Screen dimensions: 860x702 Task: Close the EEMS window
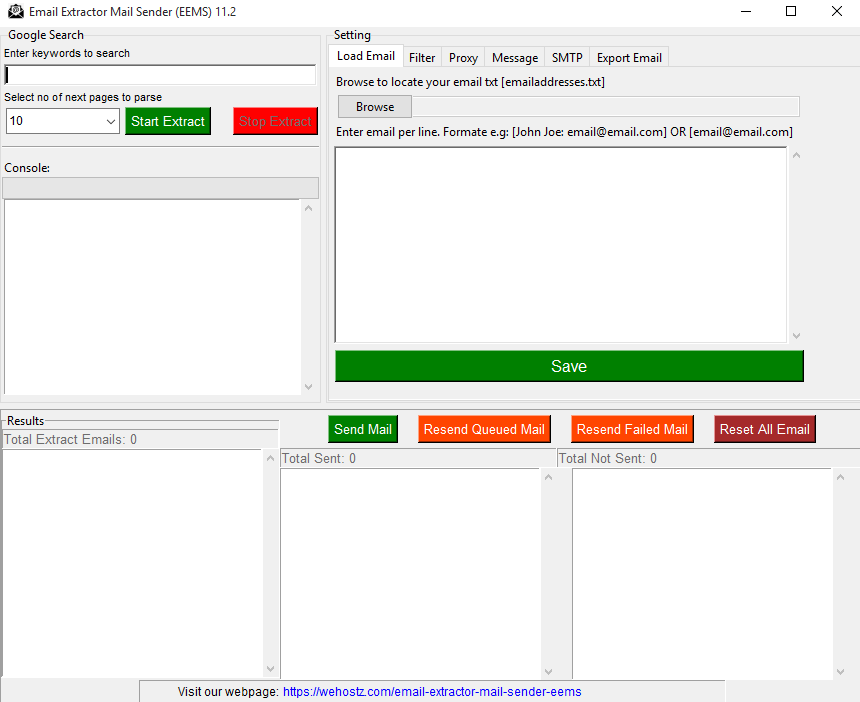(837, 12)
